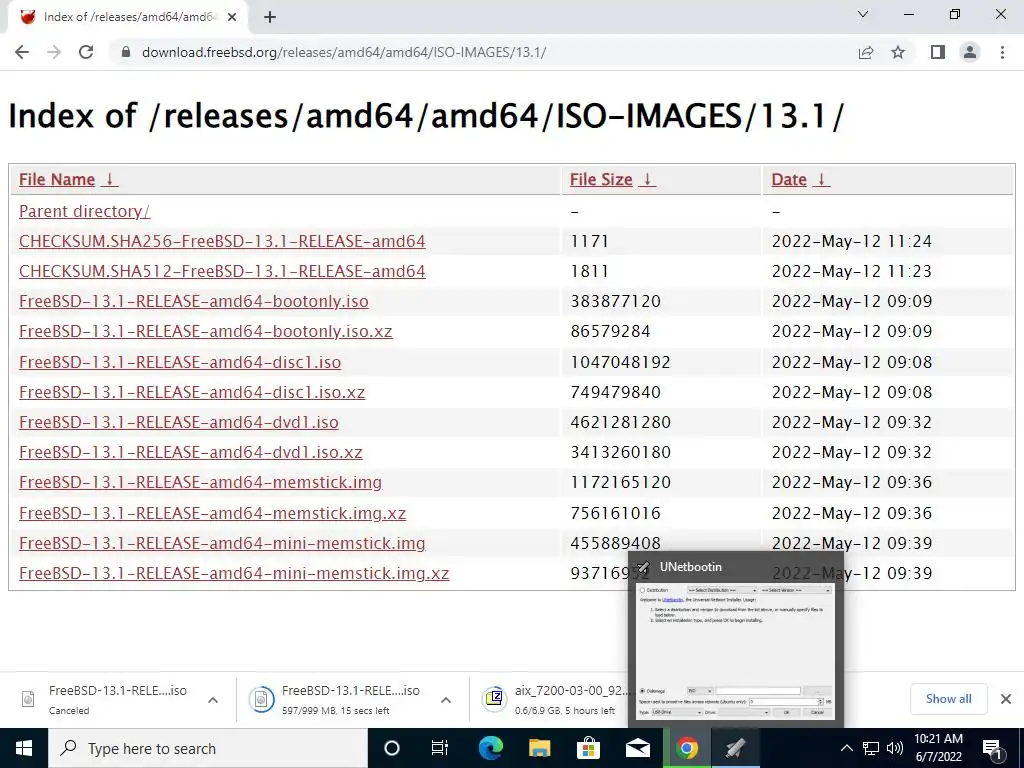Open File Explorer from the taskbar

point(539,748)
